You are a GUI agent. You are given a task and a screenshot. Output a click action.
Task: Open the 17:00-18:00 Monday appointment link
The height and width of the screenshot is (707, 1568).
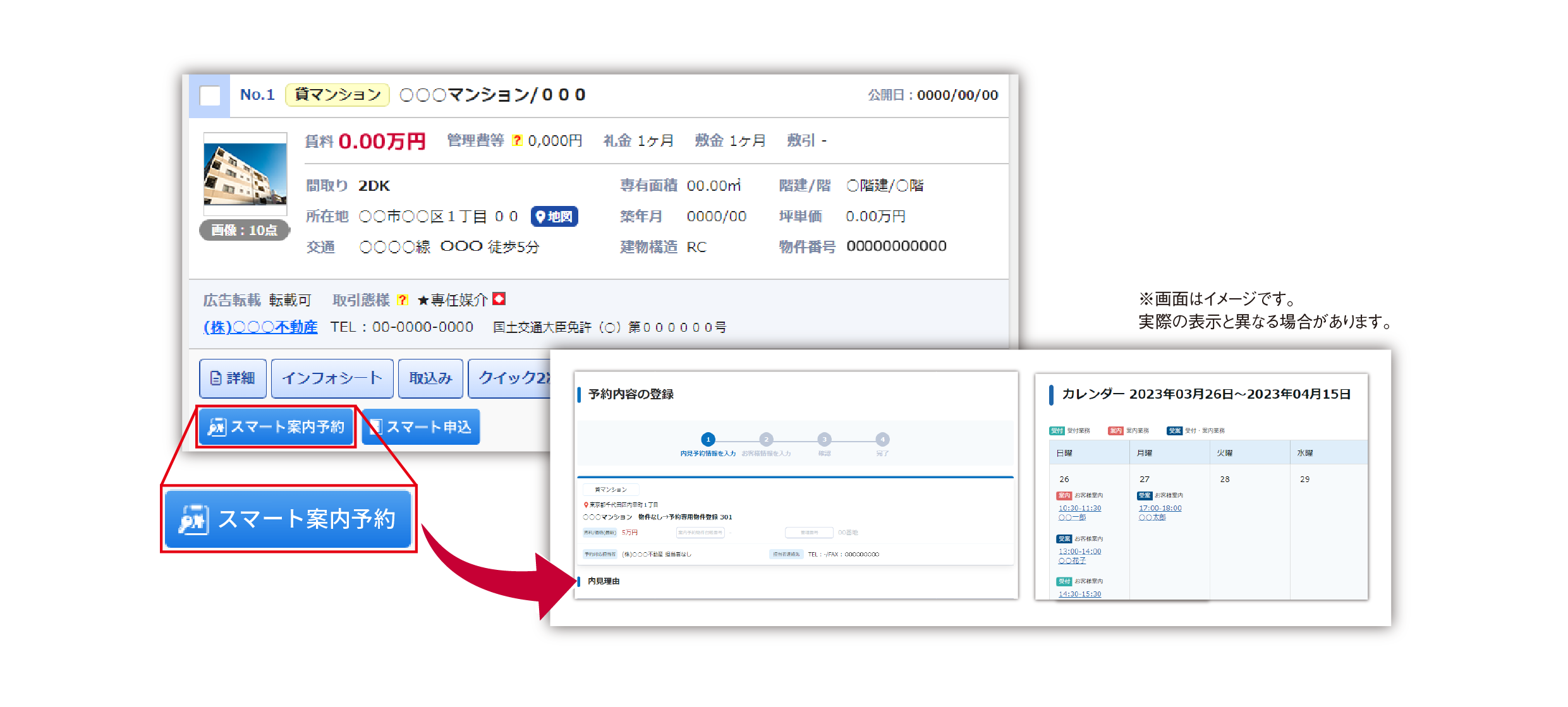pyautogui.click(x=1160, y=508)
